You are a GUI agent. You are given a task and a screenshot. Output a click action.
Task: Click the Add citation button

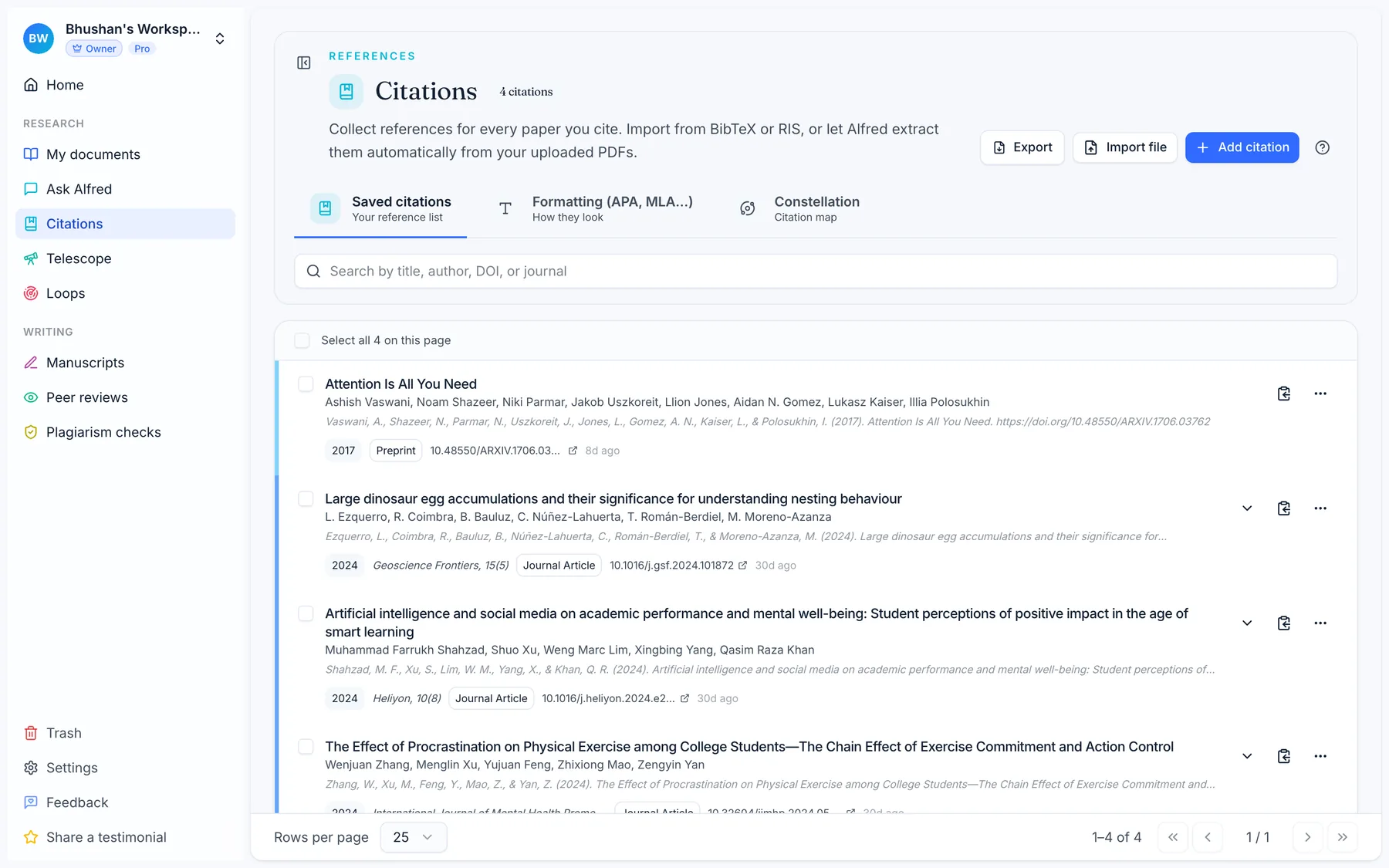click(x=1242, y=147)
